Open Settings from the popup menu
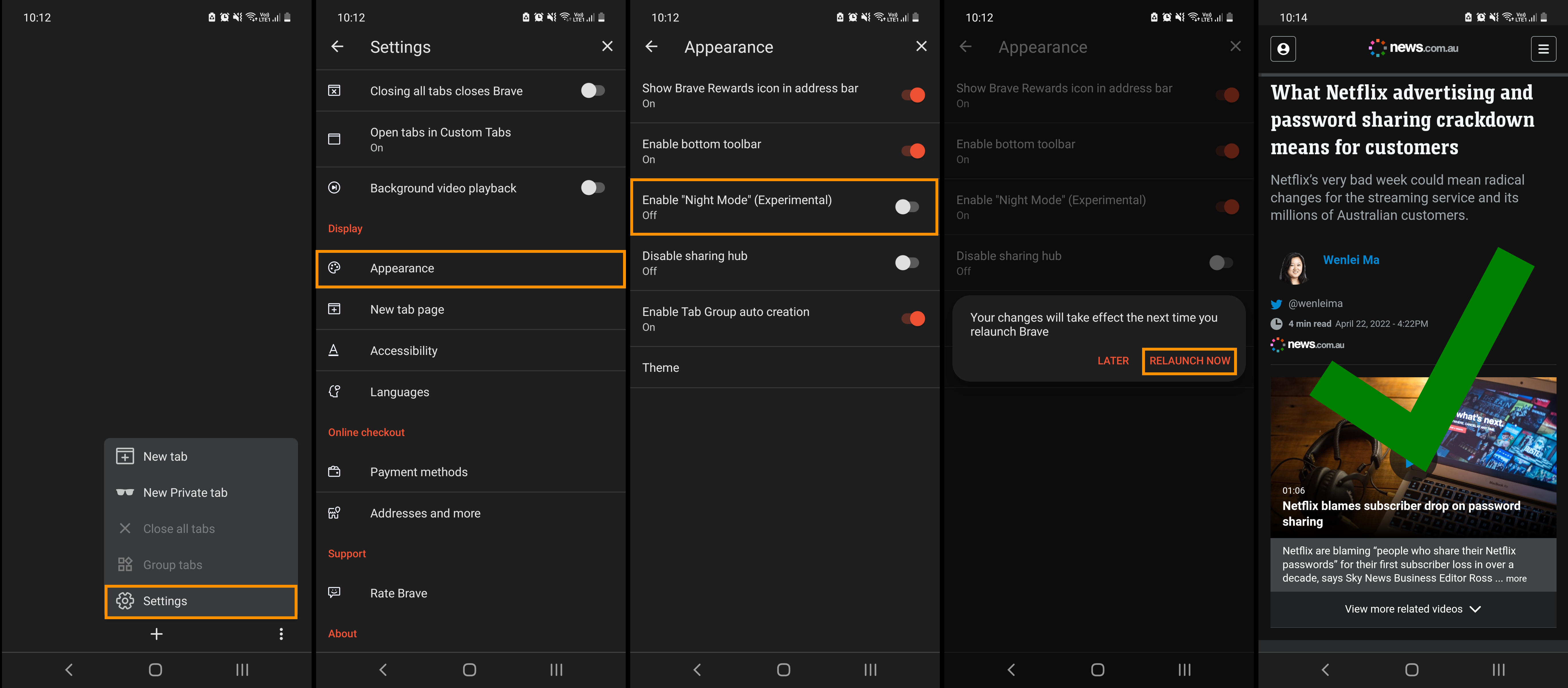This screenshot has height=688, width=1568. (x=201, y=601)
